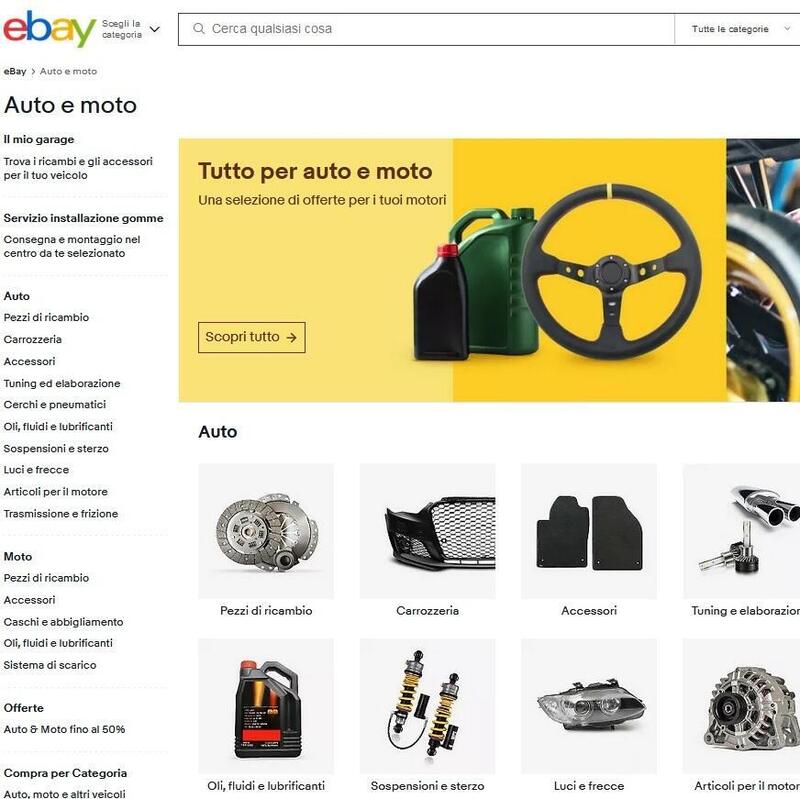Choose the Sospensioni e sterzo shock absorbers image
800x799 pixels.
tap(428, 706)
